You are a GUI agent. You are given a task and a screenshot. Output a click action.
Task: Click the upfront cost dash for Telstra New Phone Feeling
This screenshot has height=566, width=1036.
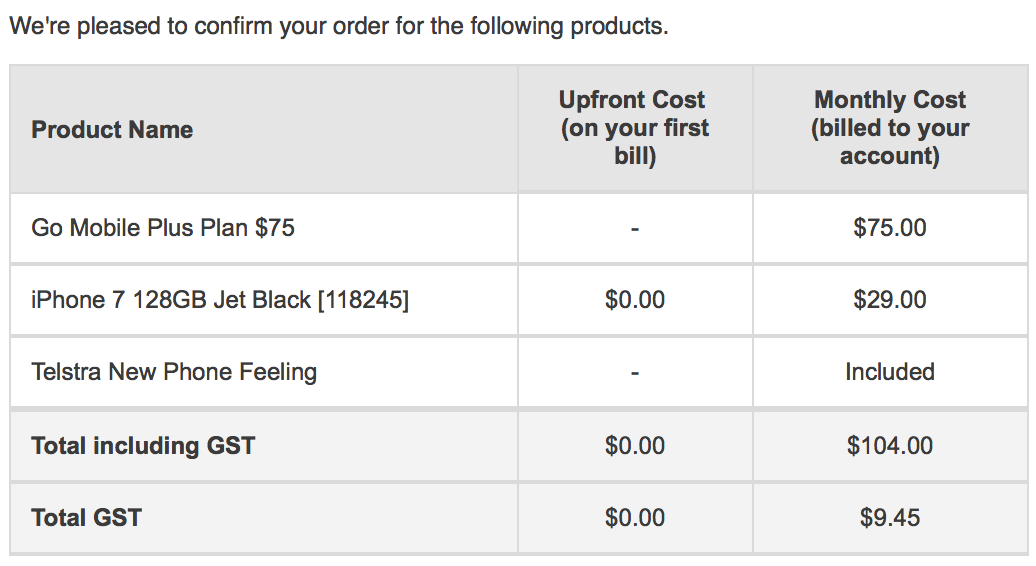pos(634,373)
